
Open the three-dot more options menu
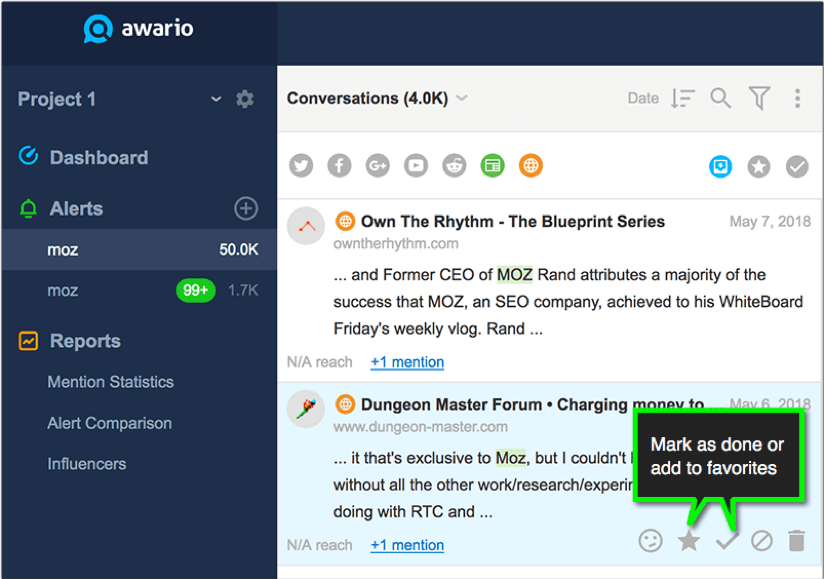coord(797,98)
